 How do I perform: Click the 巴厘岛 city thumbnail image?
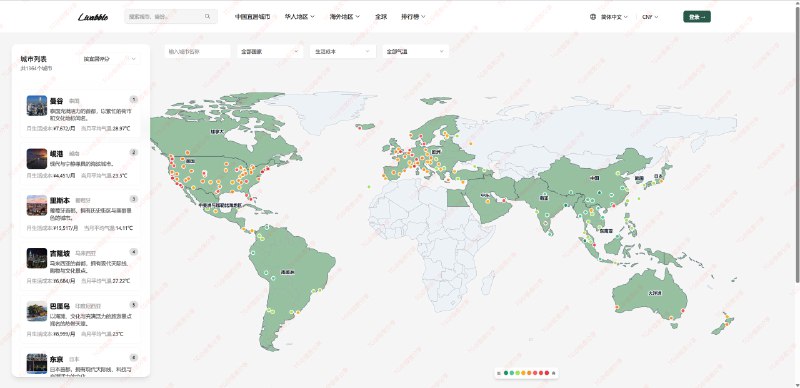(37, 311)
